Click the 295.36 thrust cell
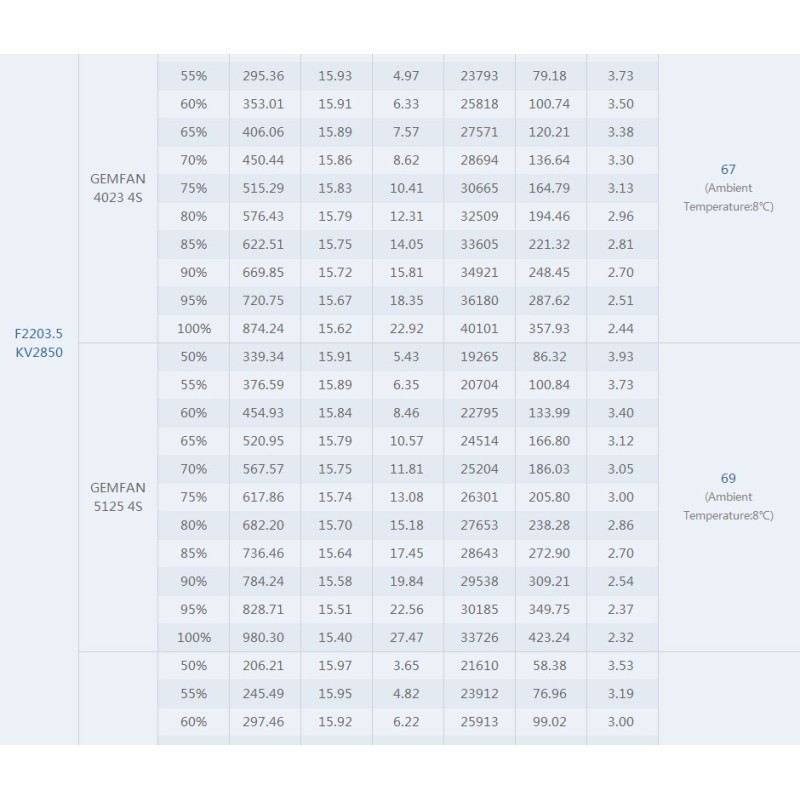 tap(263, 76)
